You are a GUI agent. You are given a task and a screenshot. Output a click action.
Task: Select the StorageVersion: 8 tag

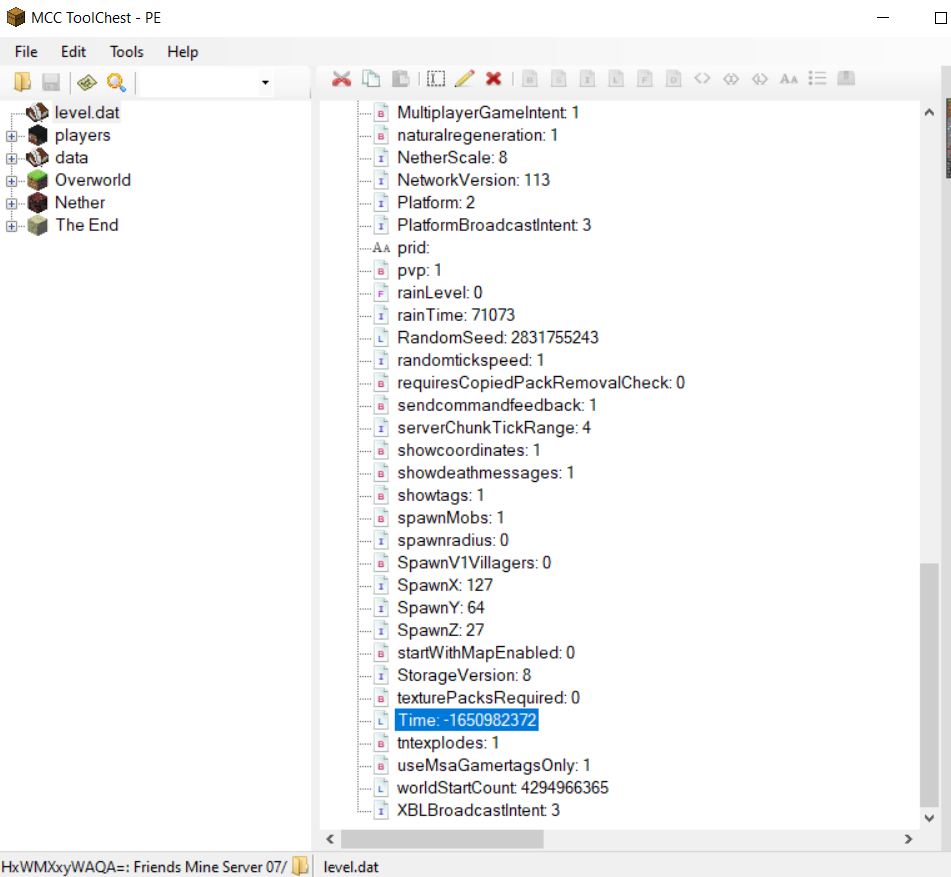coord(464,675)
